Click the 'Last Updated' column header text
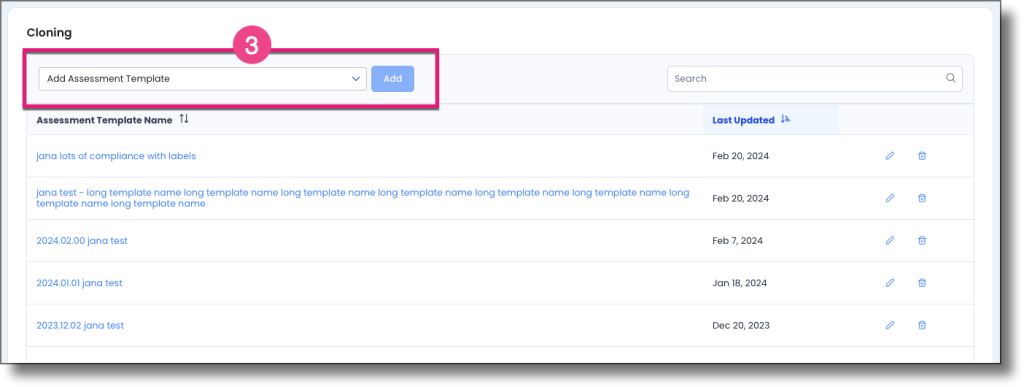Viewport: 1024px width, 387px height. click(743, 120)
